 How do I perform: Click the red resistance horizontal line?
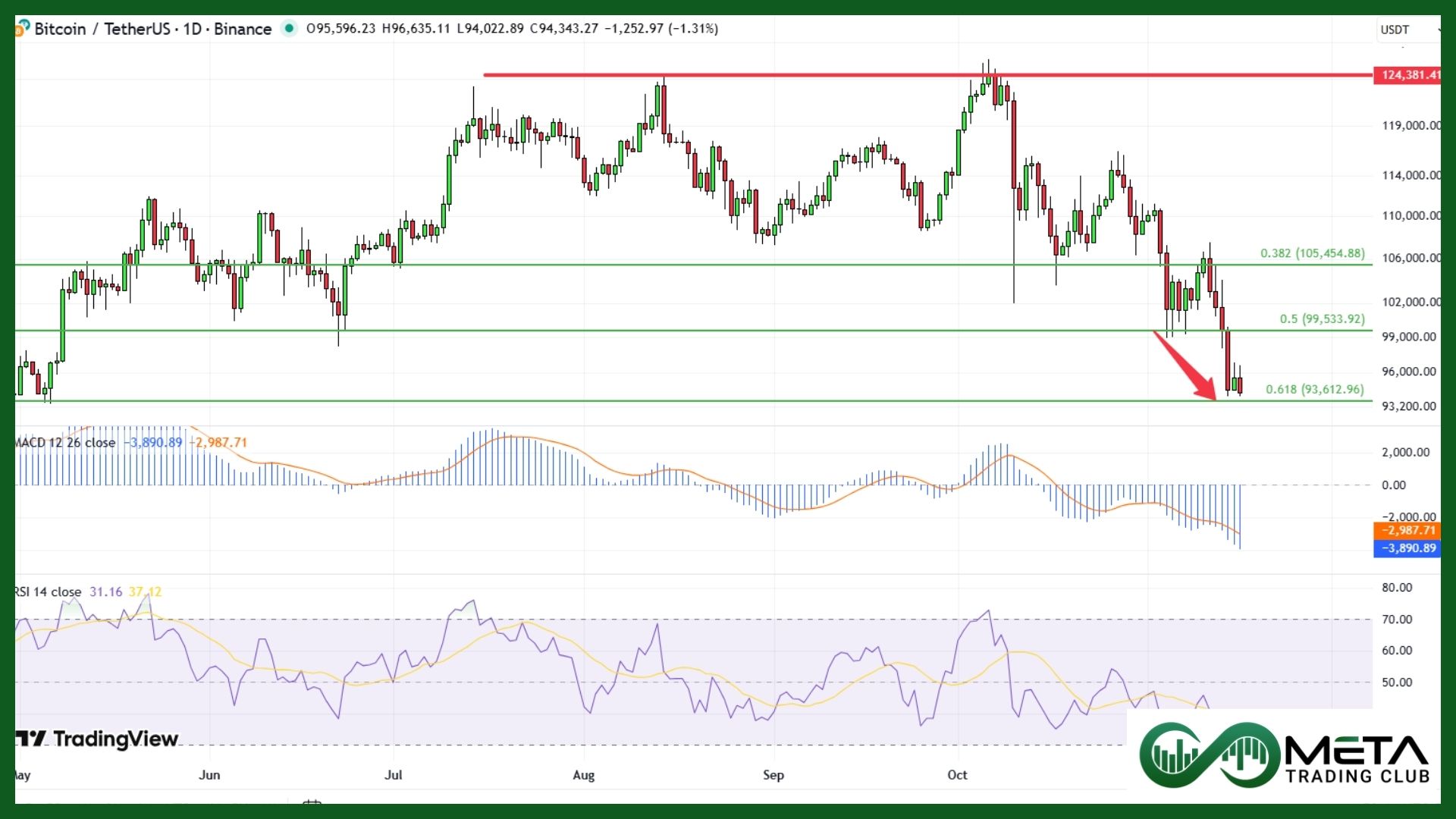[x=758, y=75]
